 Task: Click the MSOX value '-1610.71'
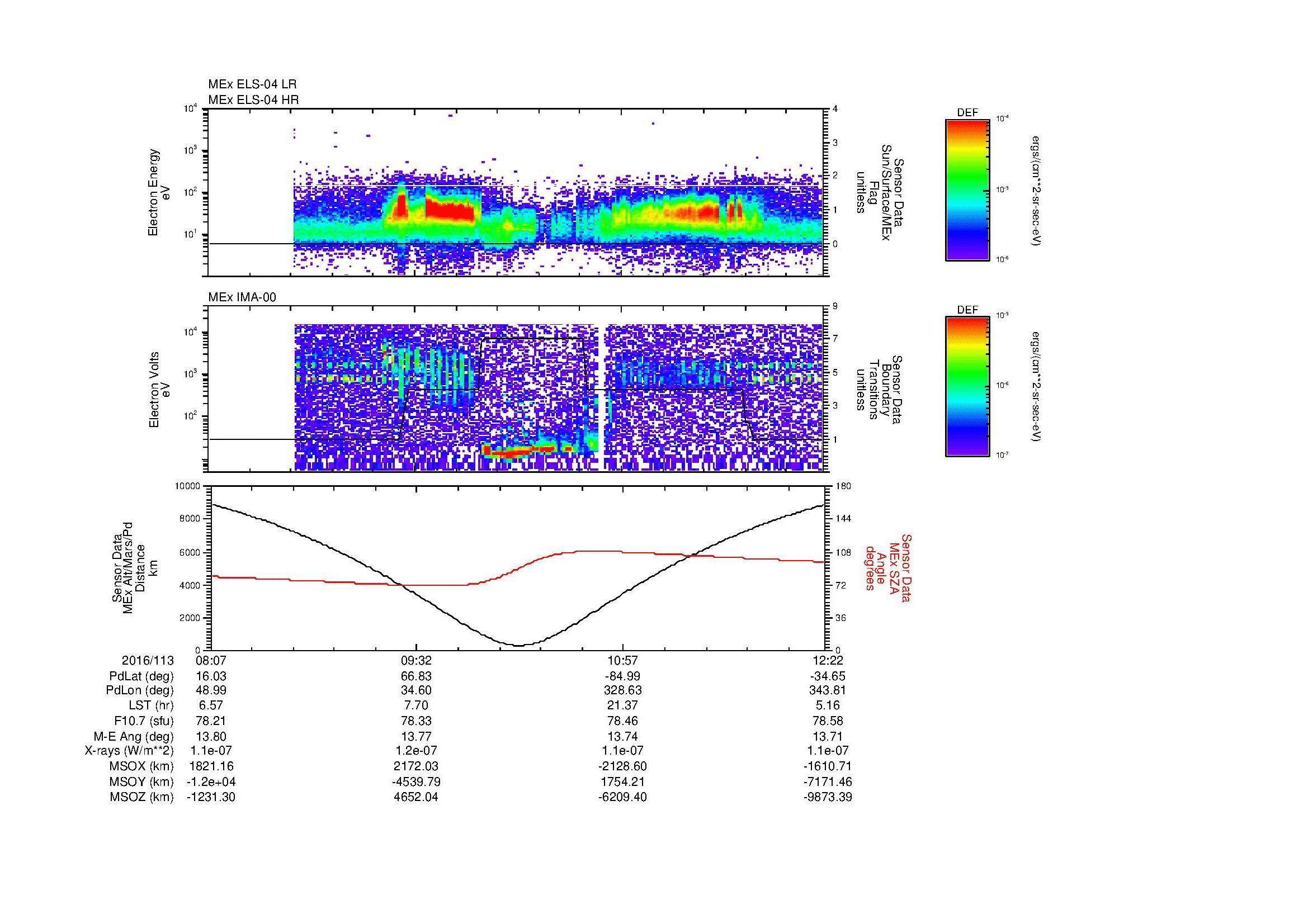(829, 766)
